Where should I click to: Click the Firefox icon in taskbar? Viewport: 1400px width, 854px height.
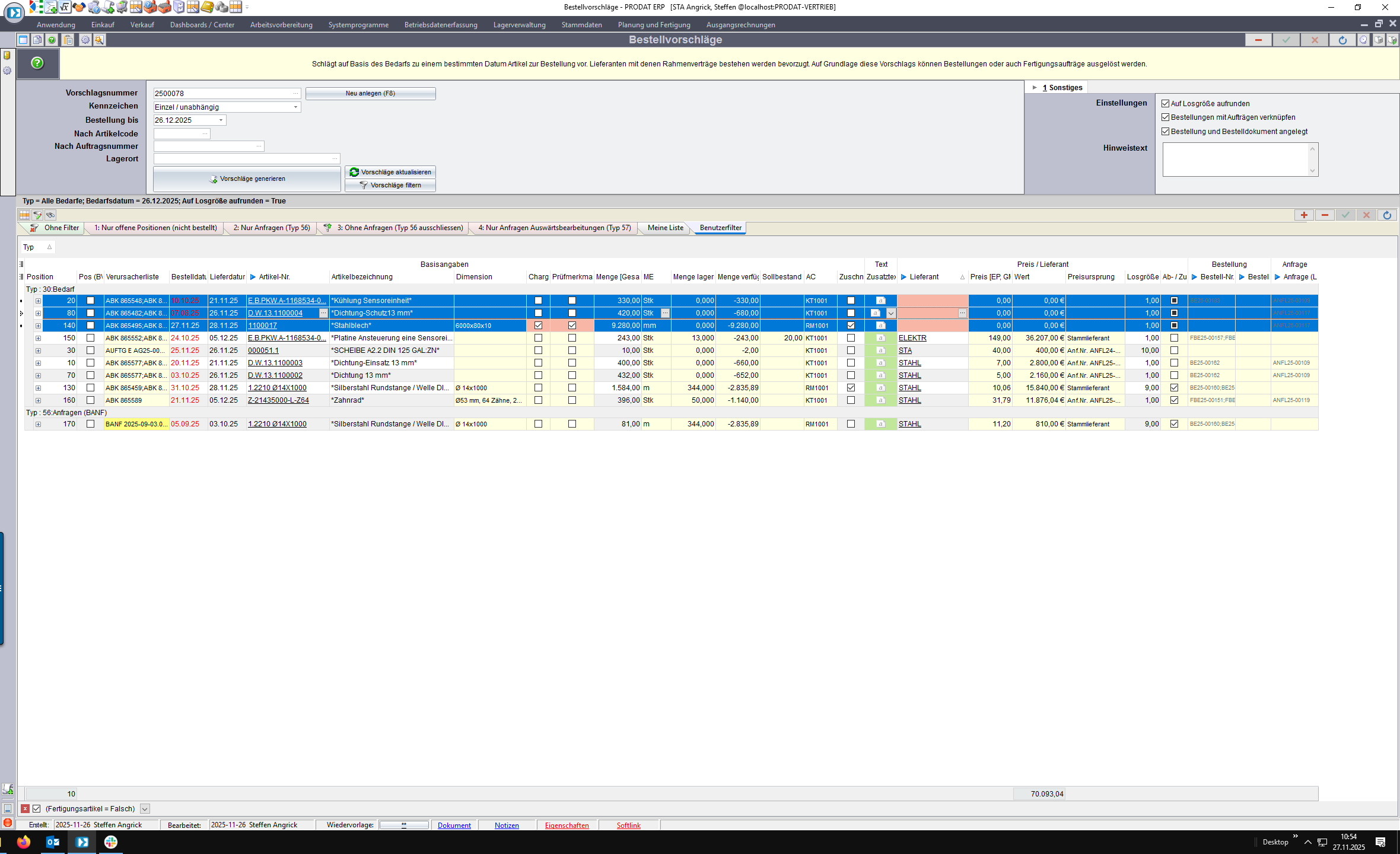point(24,842)
